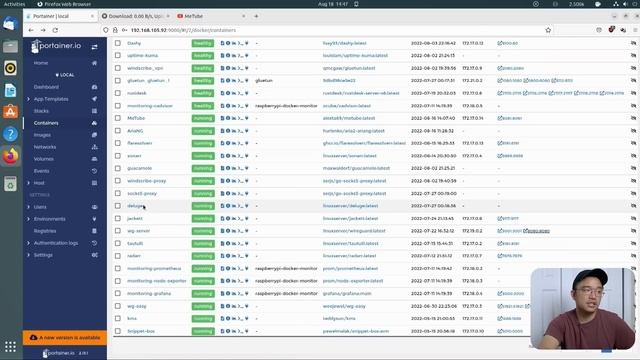Viewport: 640px width, 360px height.
Task: Open gluetun container name link
Action: point(148,80)
